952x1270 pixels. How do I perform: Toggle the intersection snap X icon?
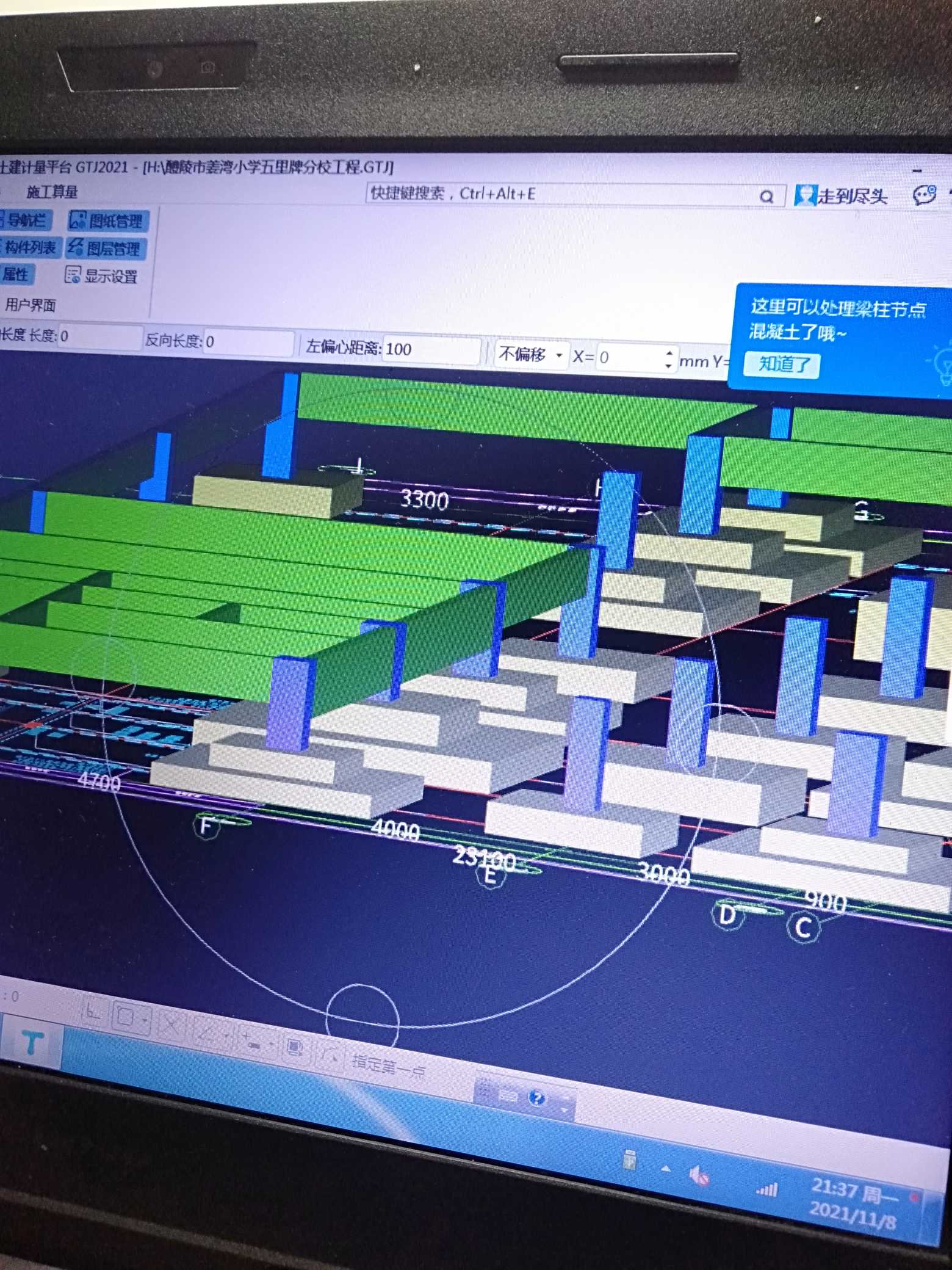(171, 1025)
